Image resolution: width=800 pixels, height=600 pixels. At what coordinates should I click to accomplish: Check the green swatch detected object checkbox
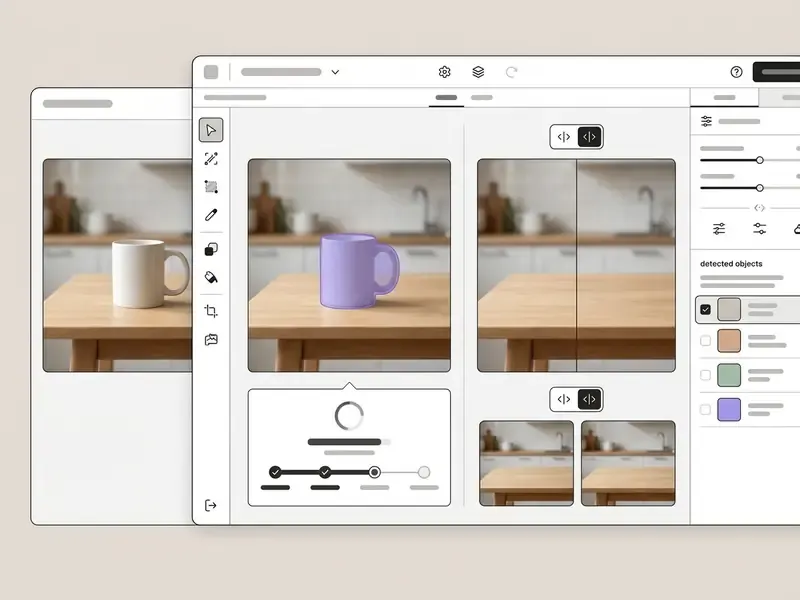tap(706, 375)
